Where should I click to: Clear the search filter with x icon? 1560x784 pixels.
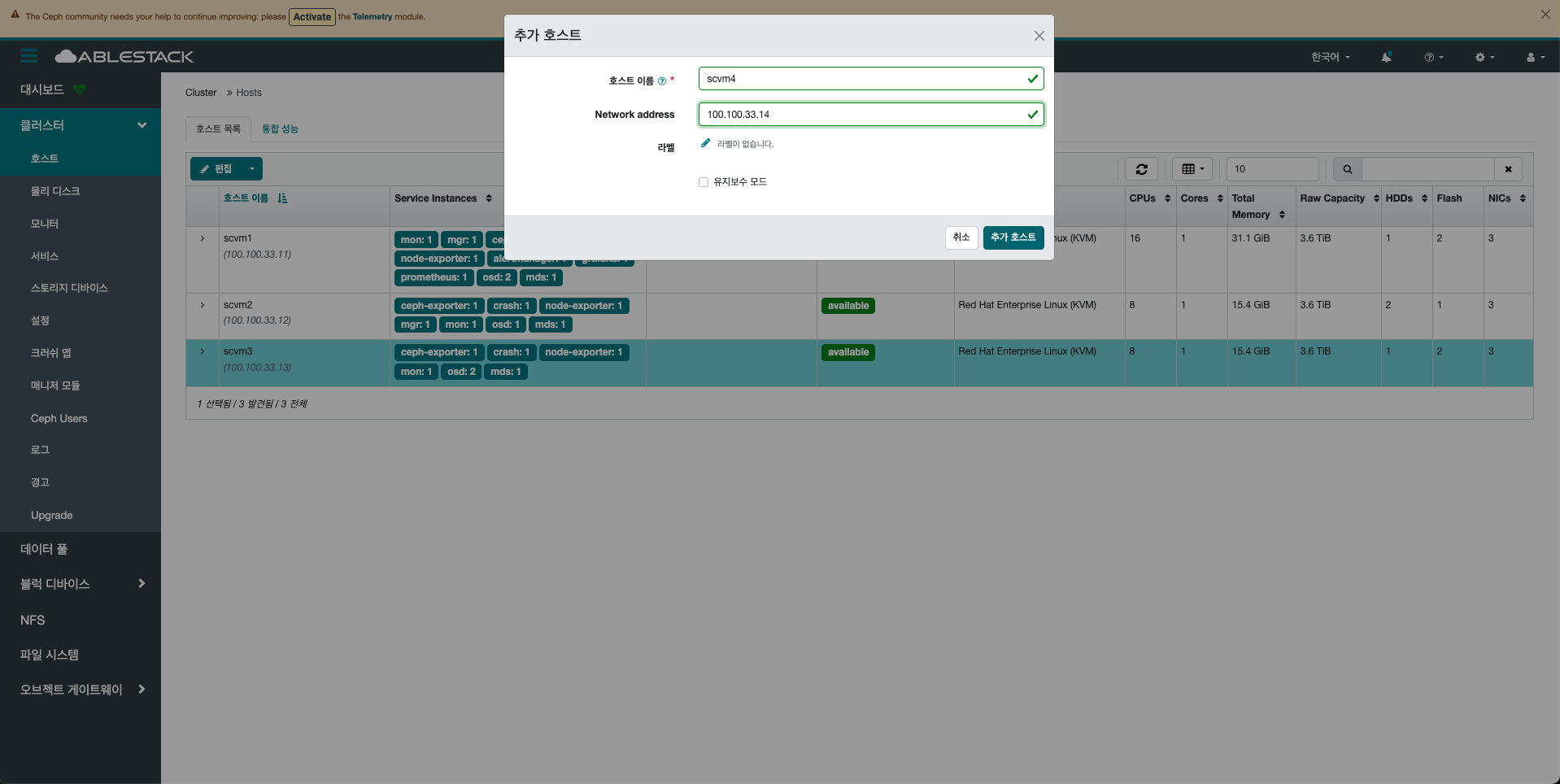(1508, 169)
